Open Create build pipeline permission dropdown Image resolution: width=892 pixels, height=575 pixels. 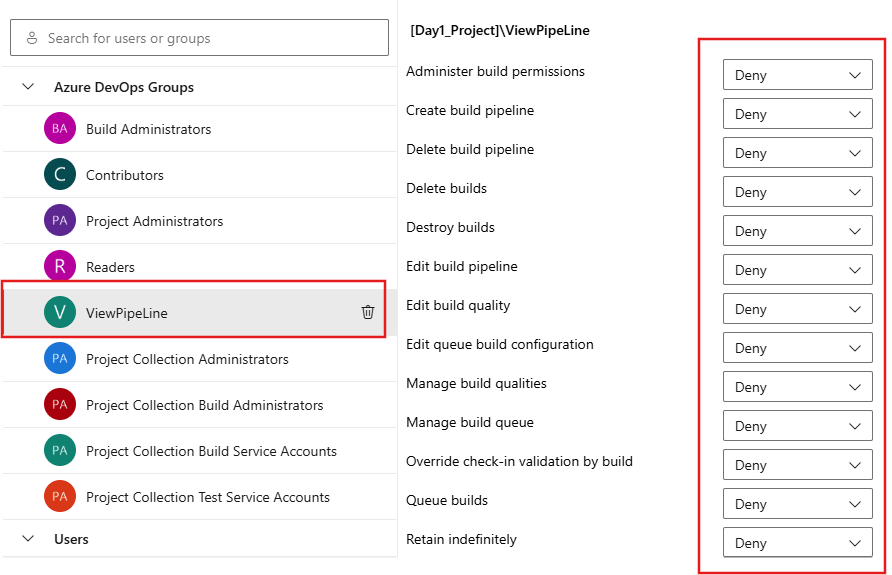pyautogui.click(x=798, y=114)
